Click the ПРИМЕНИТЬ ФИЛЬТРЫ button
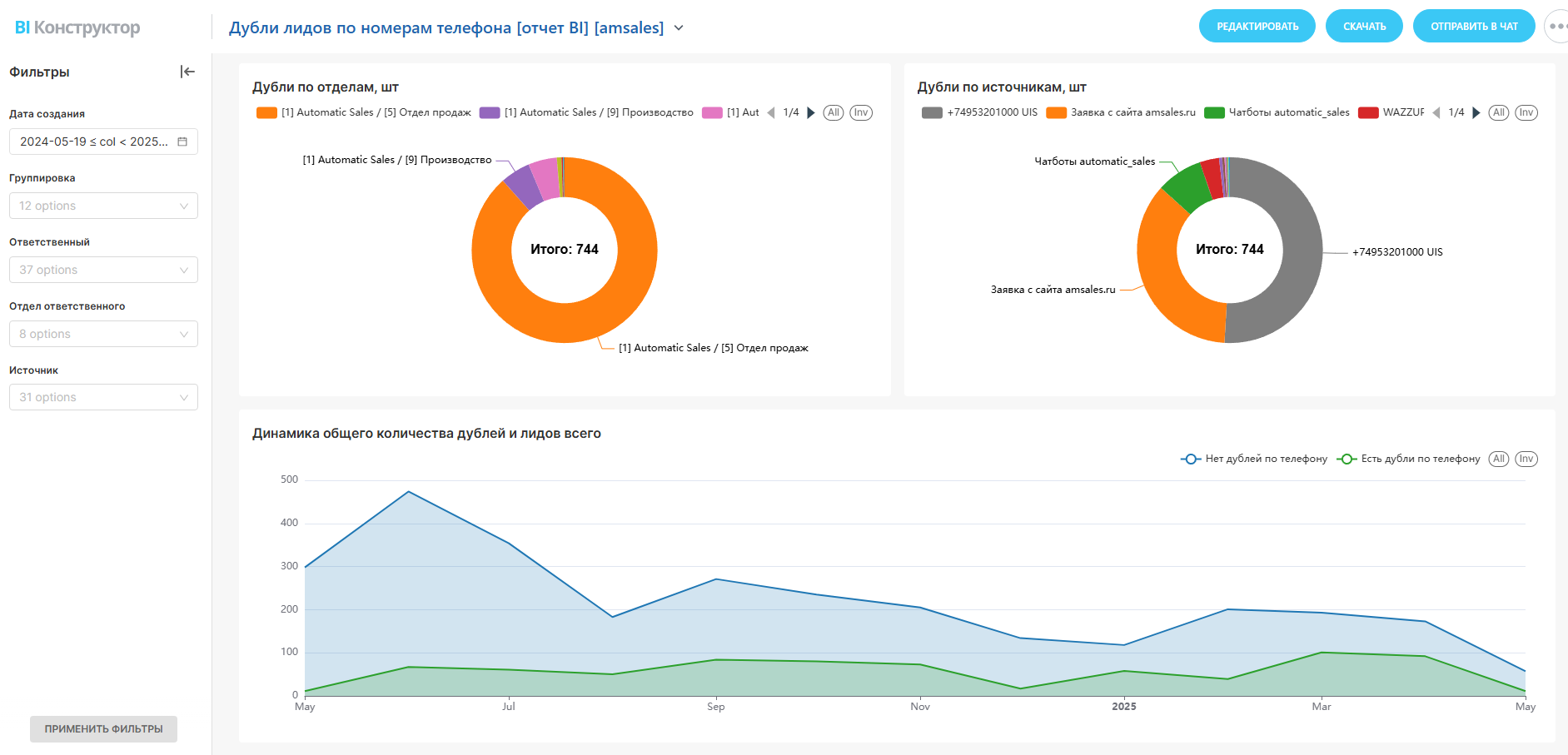This screenshot has height=755, width=1568. tap(103, 728)
